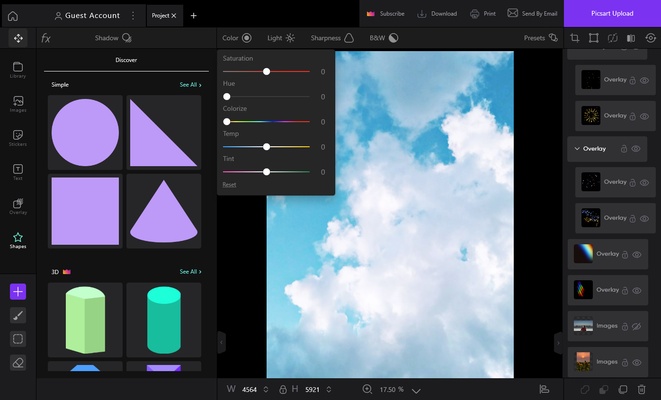
Task: Open the B&W adjustment menu
Action: point(384,38)
